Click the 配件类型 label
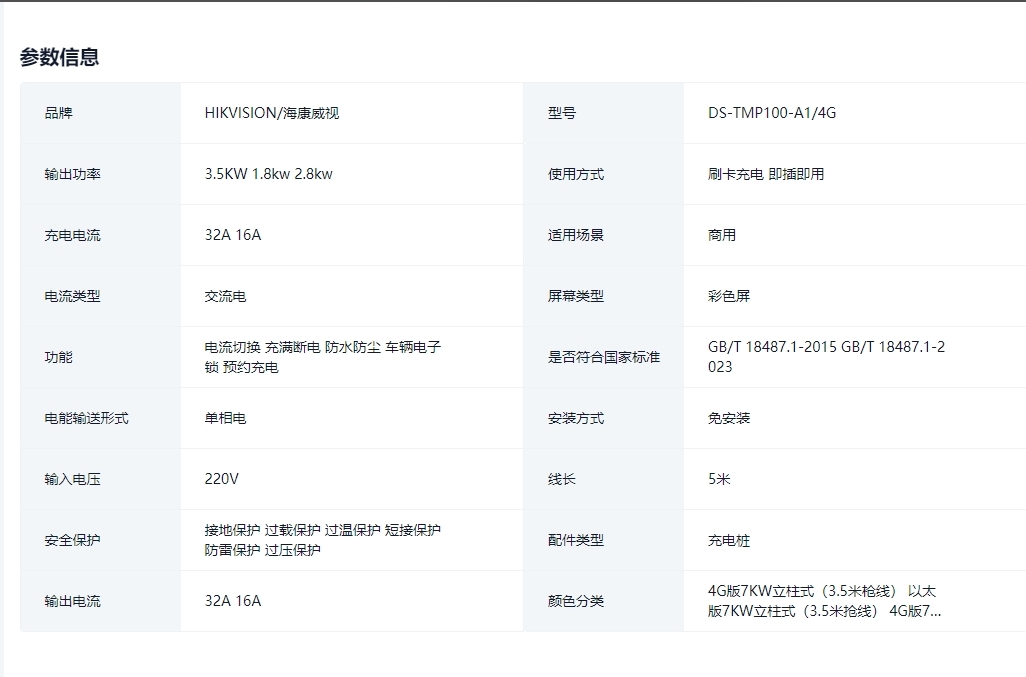 click(x=576, y=540)
